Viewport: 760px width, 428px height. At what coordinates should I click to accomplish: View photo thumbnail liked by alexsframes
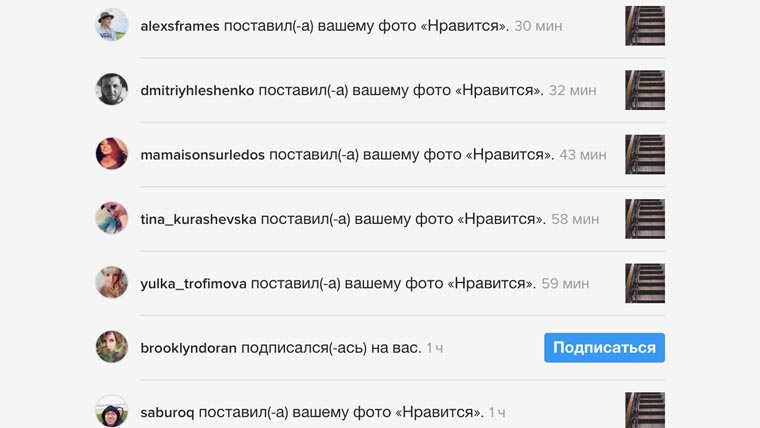pos(645,26)
